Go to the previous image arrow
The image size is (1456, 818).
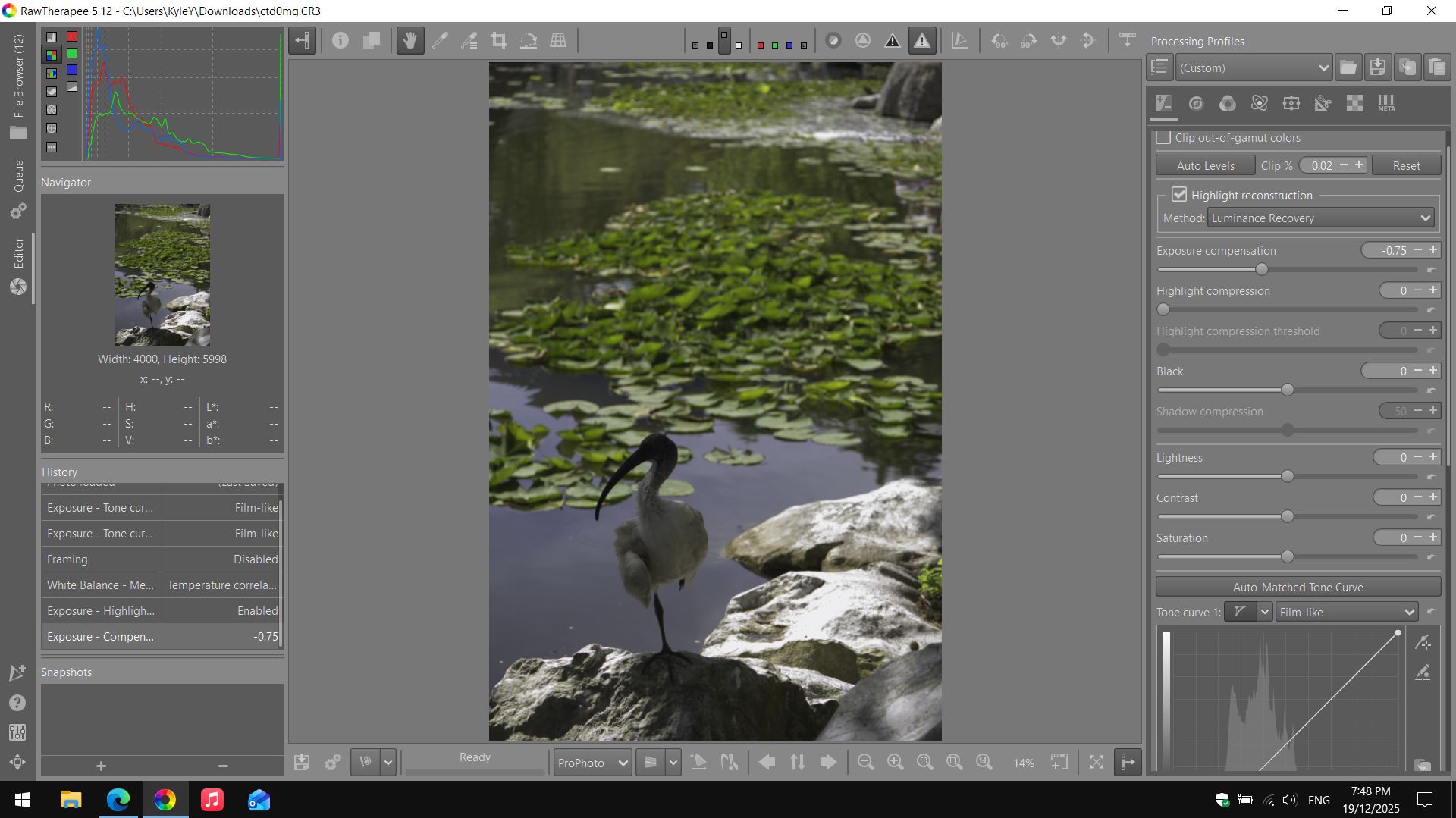pos(767,763)
